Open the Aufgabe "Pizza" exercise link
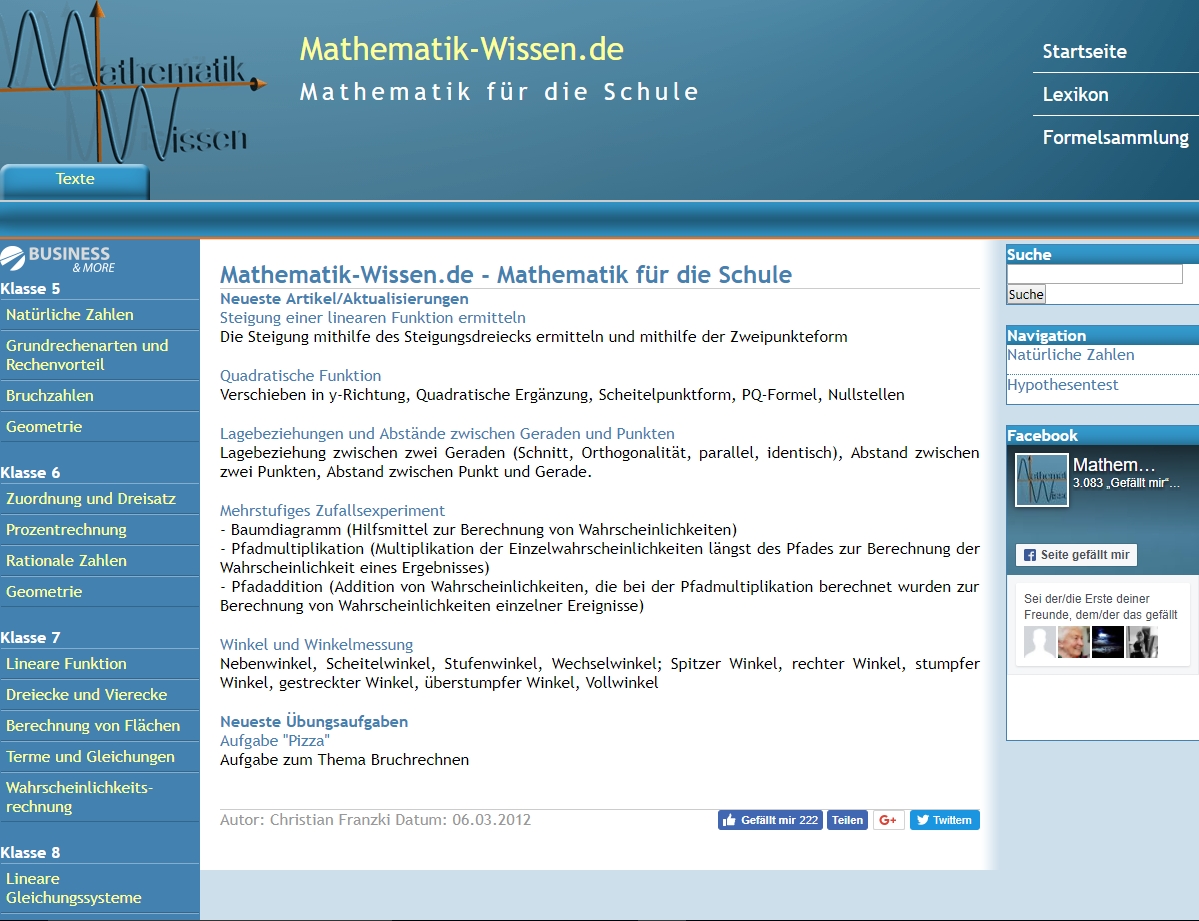 (x=275, y=740)
